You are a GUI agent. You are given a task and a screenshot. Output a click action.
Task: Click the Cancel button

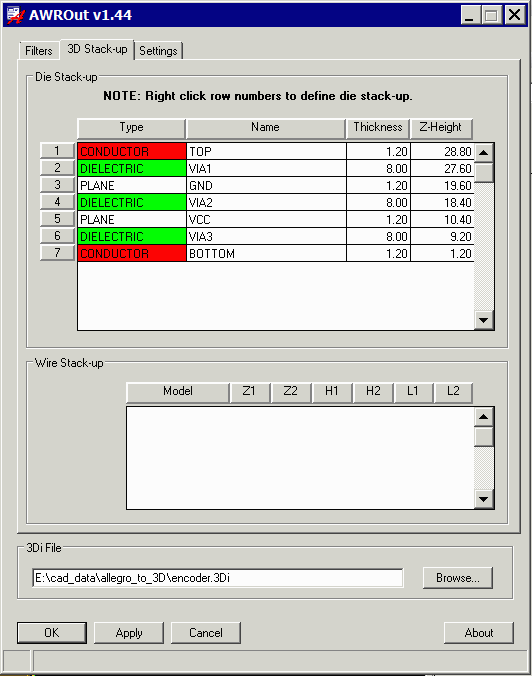(x=206, y=632)
